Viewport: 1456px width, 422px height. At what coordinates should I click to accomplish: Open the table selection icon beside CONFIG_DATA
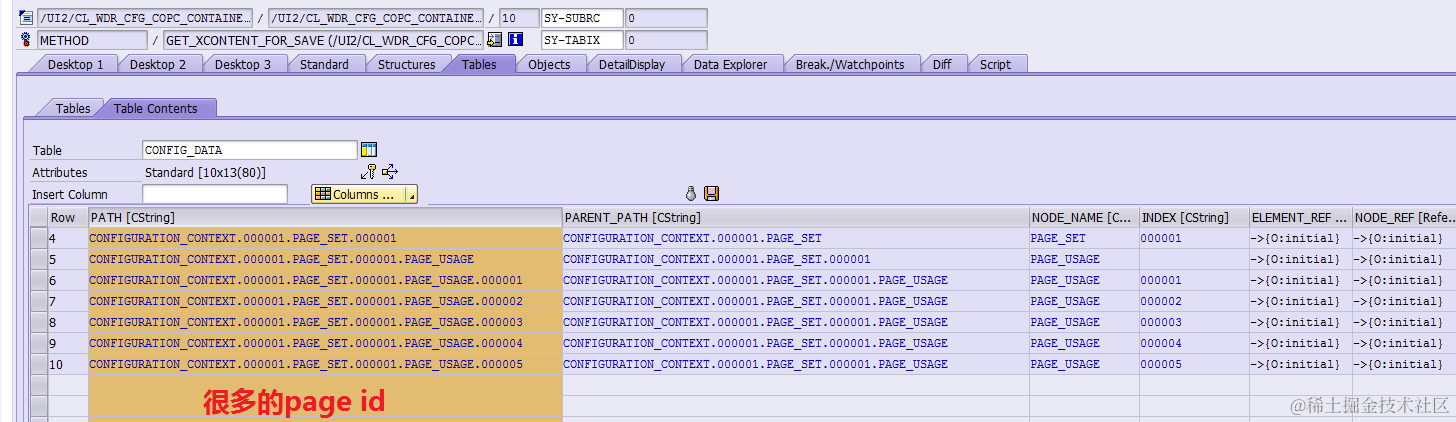tap(369, 150)
